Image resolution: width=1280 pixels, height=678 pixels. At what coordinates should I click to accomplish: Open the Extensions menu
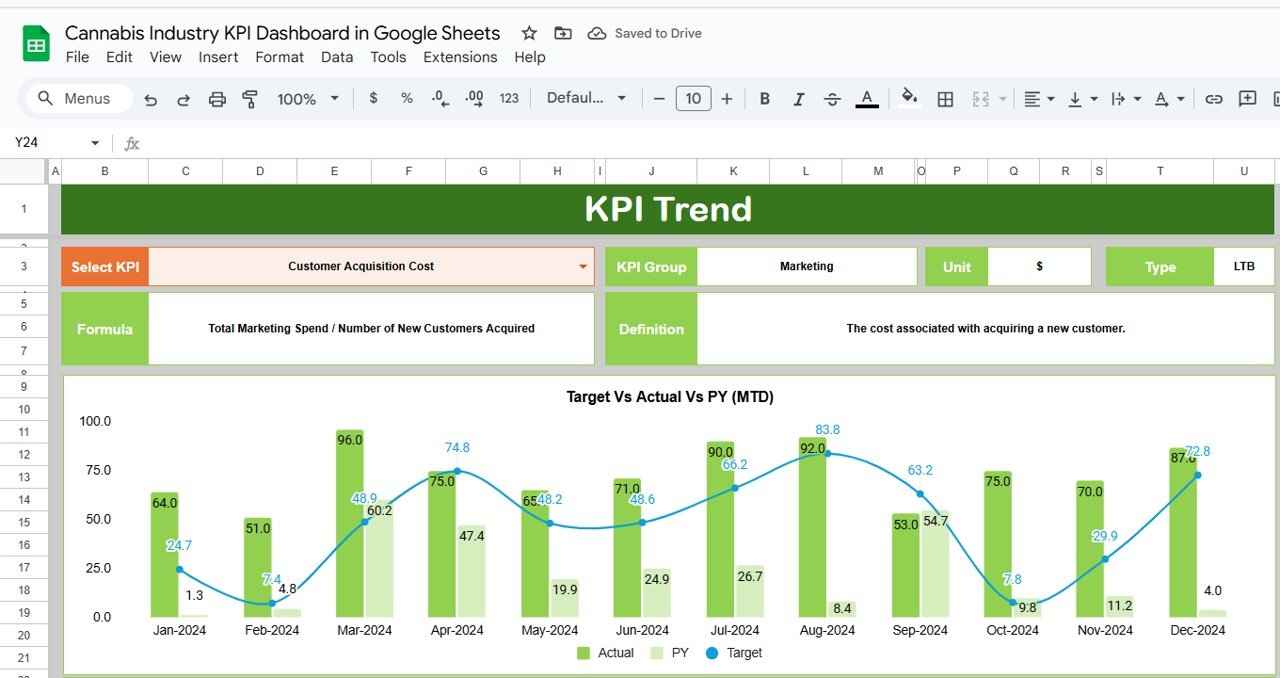[460, 57]
